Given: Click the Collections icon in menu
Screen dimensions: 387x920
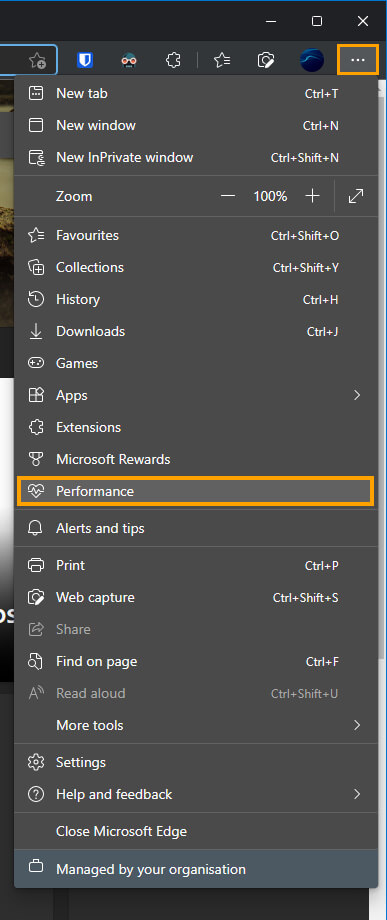Looking at the screenshot, I should point(36,268).
